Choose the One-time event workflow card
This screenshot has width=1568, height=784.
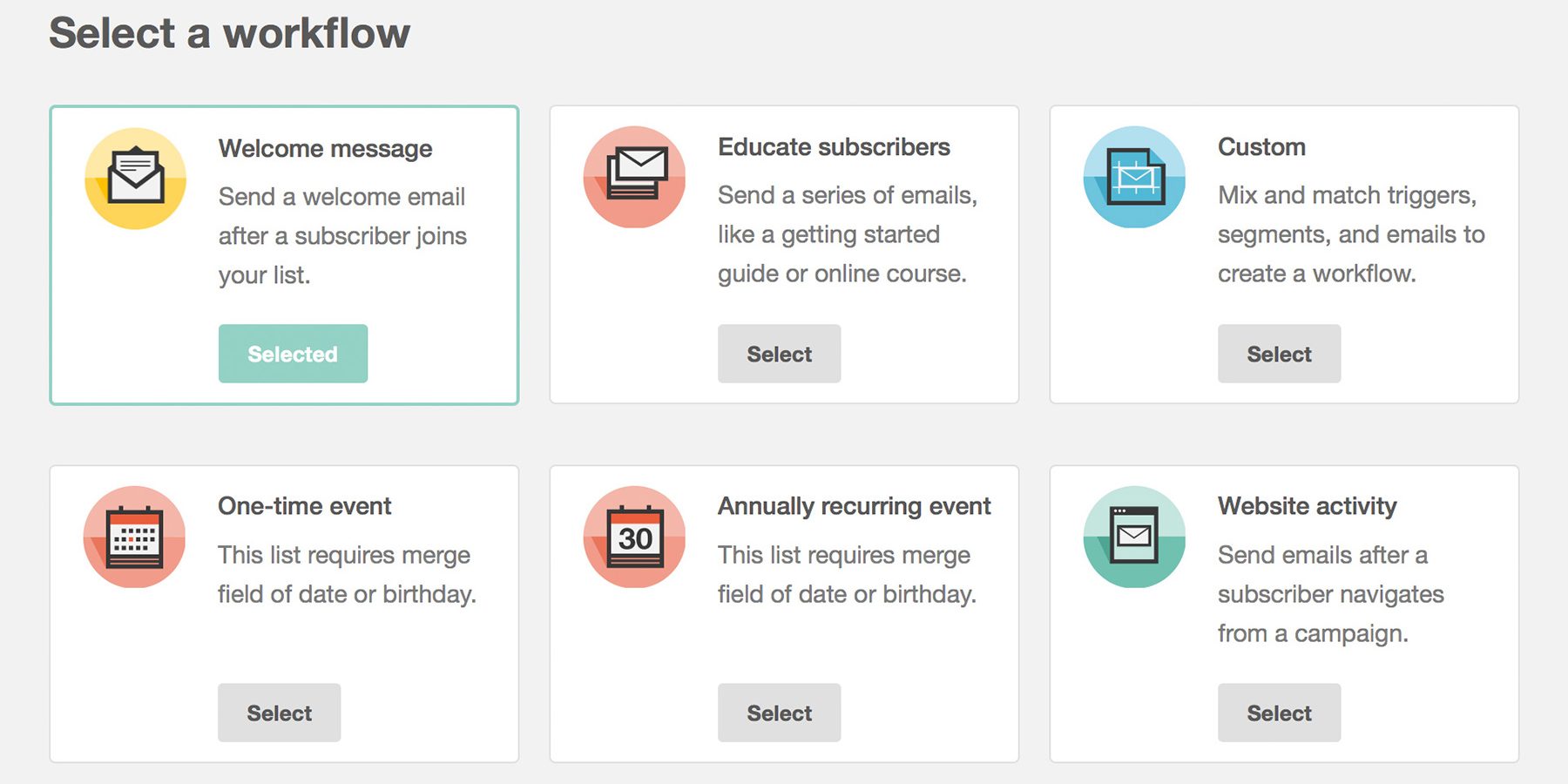click(284, 612)
